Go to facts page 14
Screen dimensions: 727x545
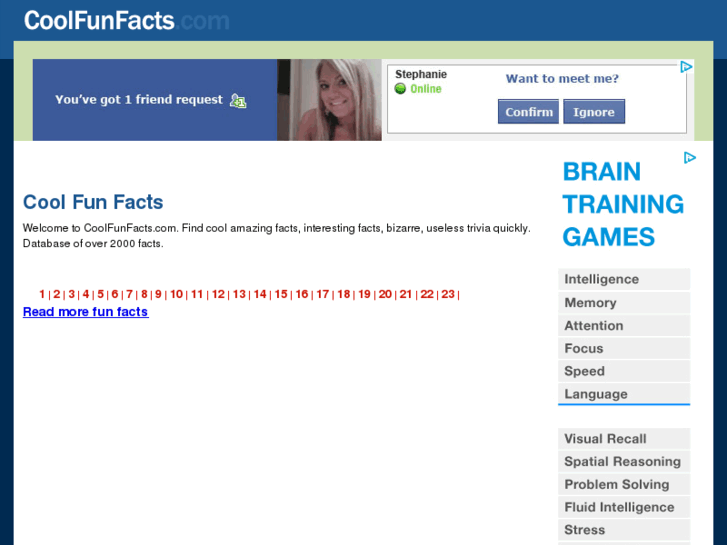click(260, 294)
